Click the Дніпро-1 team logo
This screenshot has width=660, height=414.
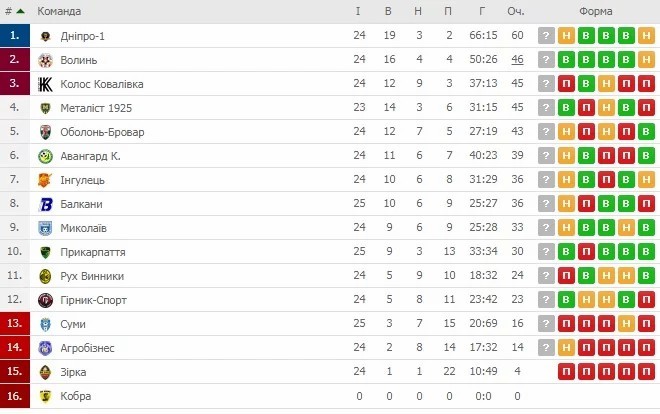point(45,36)
